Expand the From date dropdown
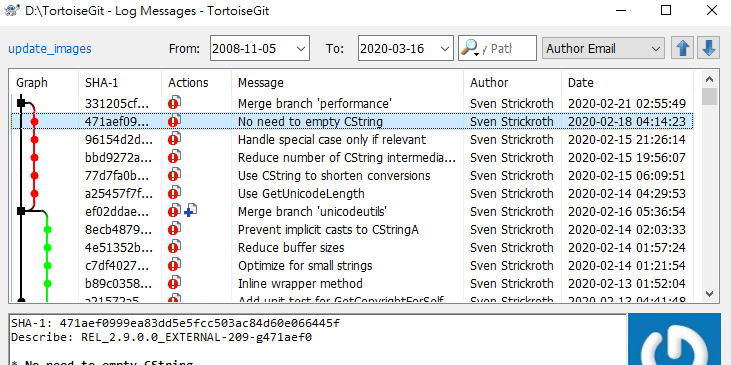Viewport: 731px width, 365px height. click(301, 48)
